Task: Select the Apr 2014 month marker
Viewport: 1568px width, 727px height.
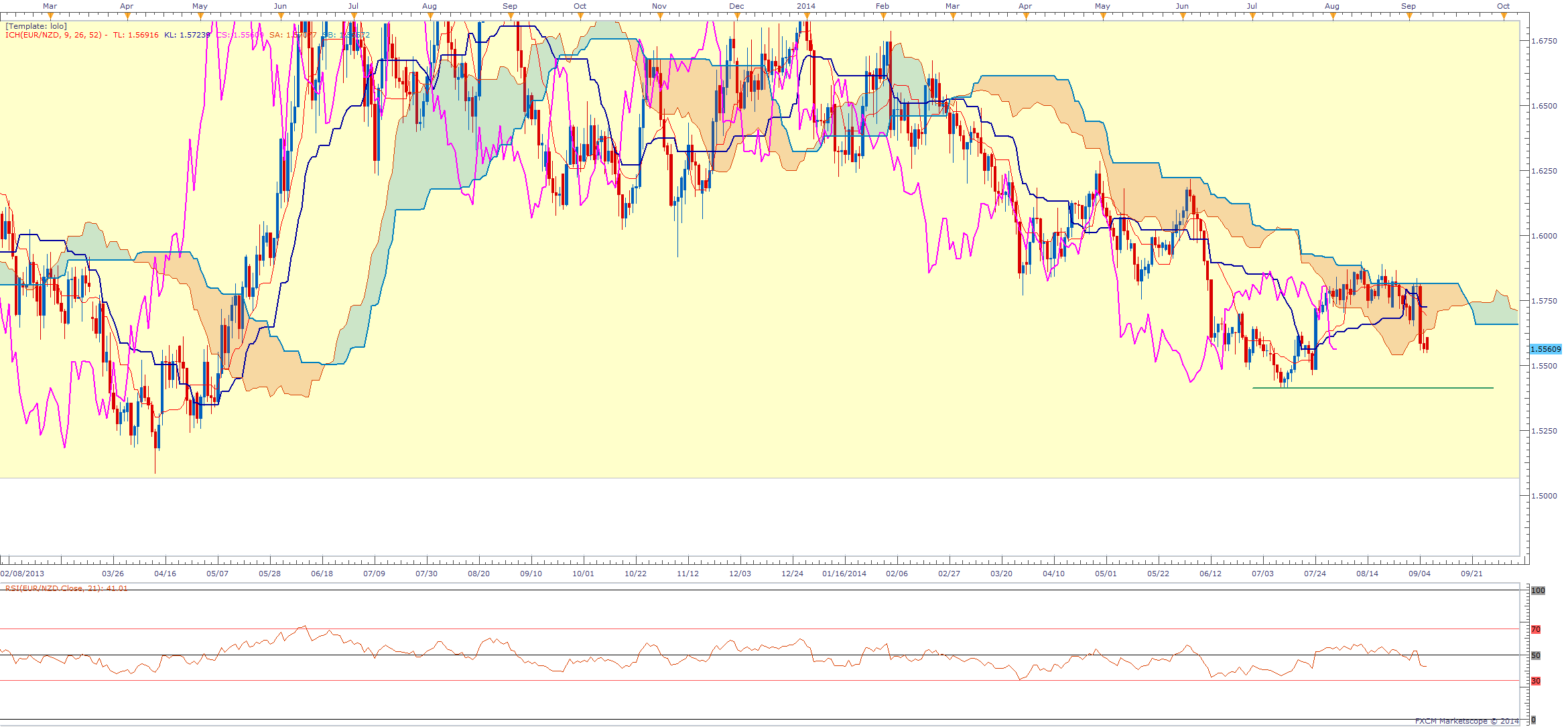Action: [1025, 6]
